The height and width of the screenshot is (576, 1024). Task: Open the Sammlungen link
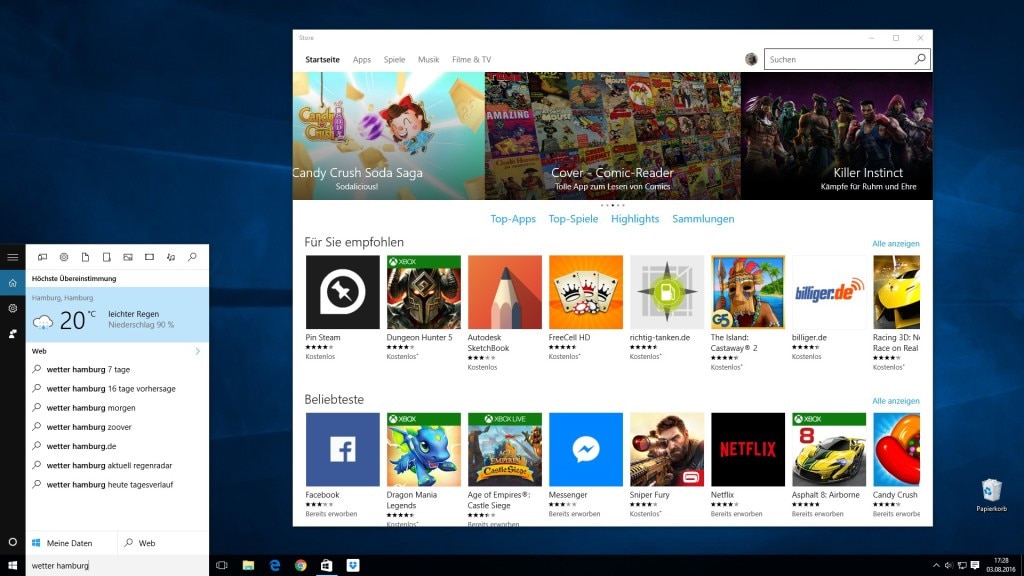pos(703,219)
